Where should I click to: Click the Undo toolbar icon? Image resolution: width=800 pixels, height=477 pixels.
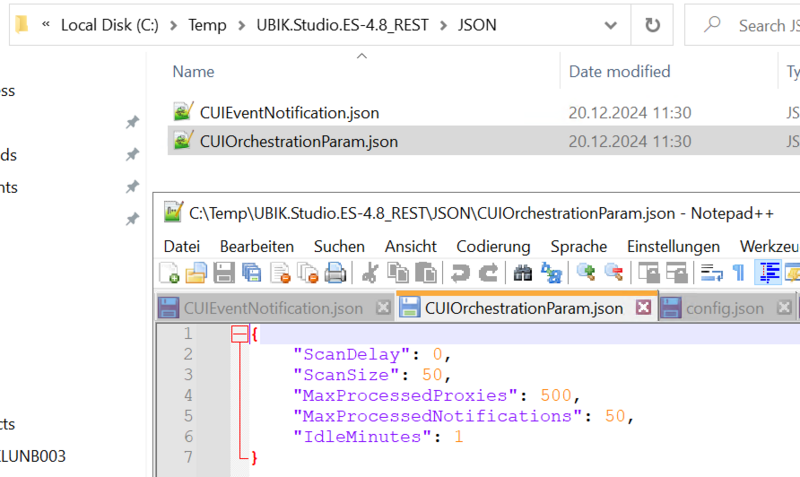(x=461, y=272)
